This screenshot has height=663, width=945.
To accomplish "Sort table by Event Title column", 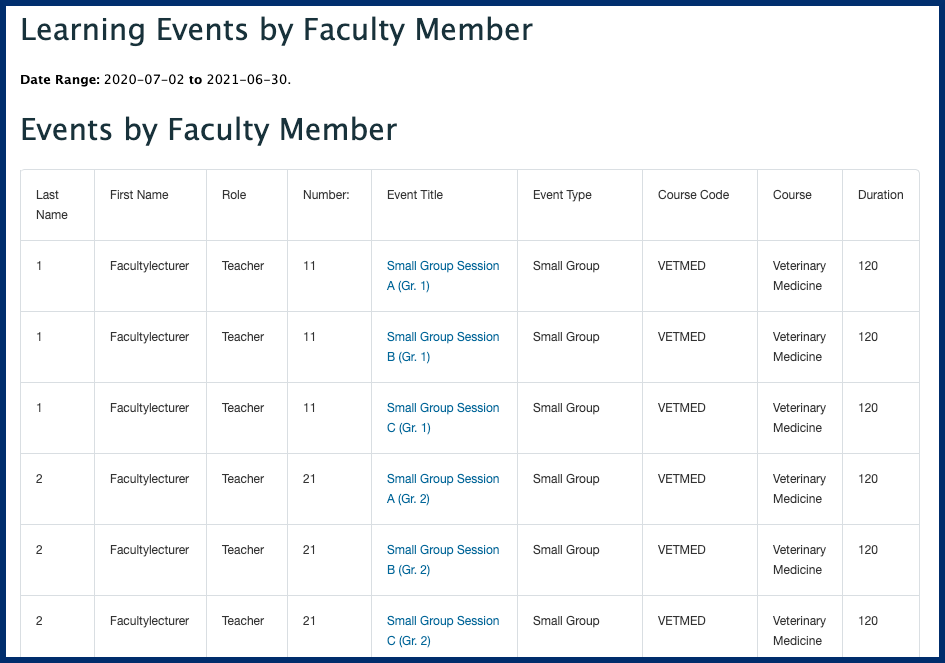I will coord(415,195).
